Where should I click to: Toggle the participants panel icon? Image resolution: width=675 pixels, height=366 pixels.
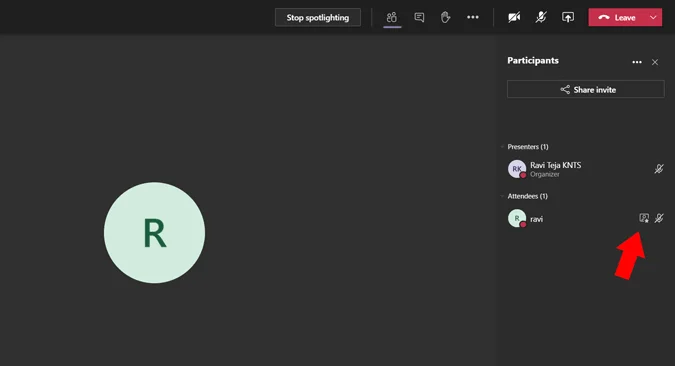392,18
